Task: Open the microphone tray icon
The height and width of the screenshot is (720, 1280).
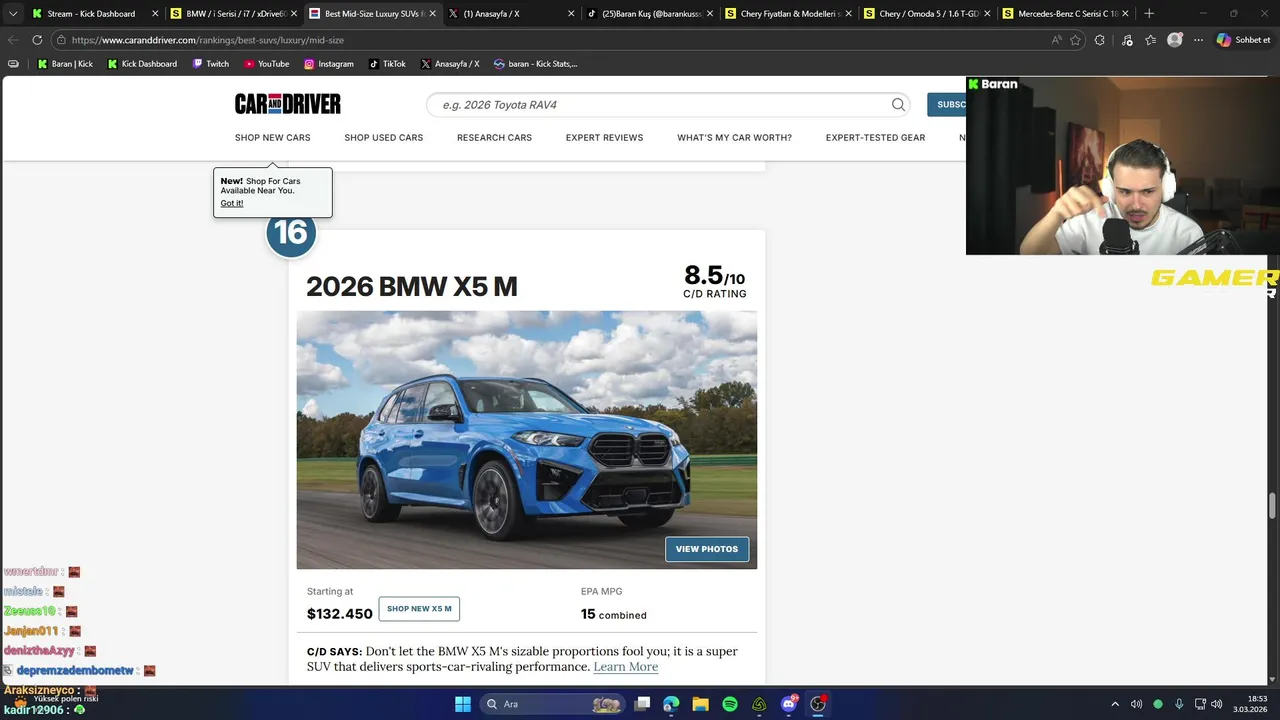Action: click(1179, 704)
